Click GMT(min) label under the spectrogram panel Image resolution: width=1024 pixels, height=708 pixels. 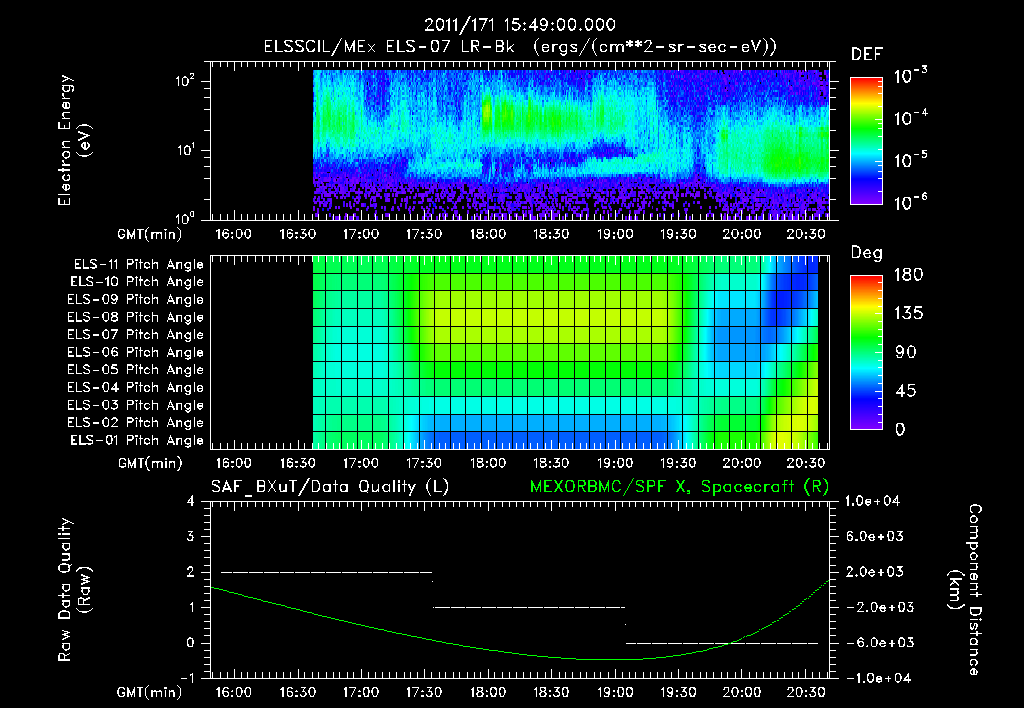point(150,234)
